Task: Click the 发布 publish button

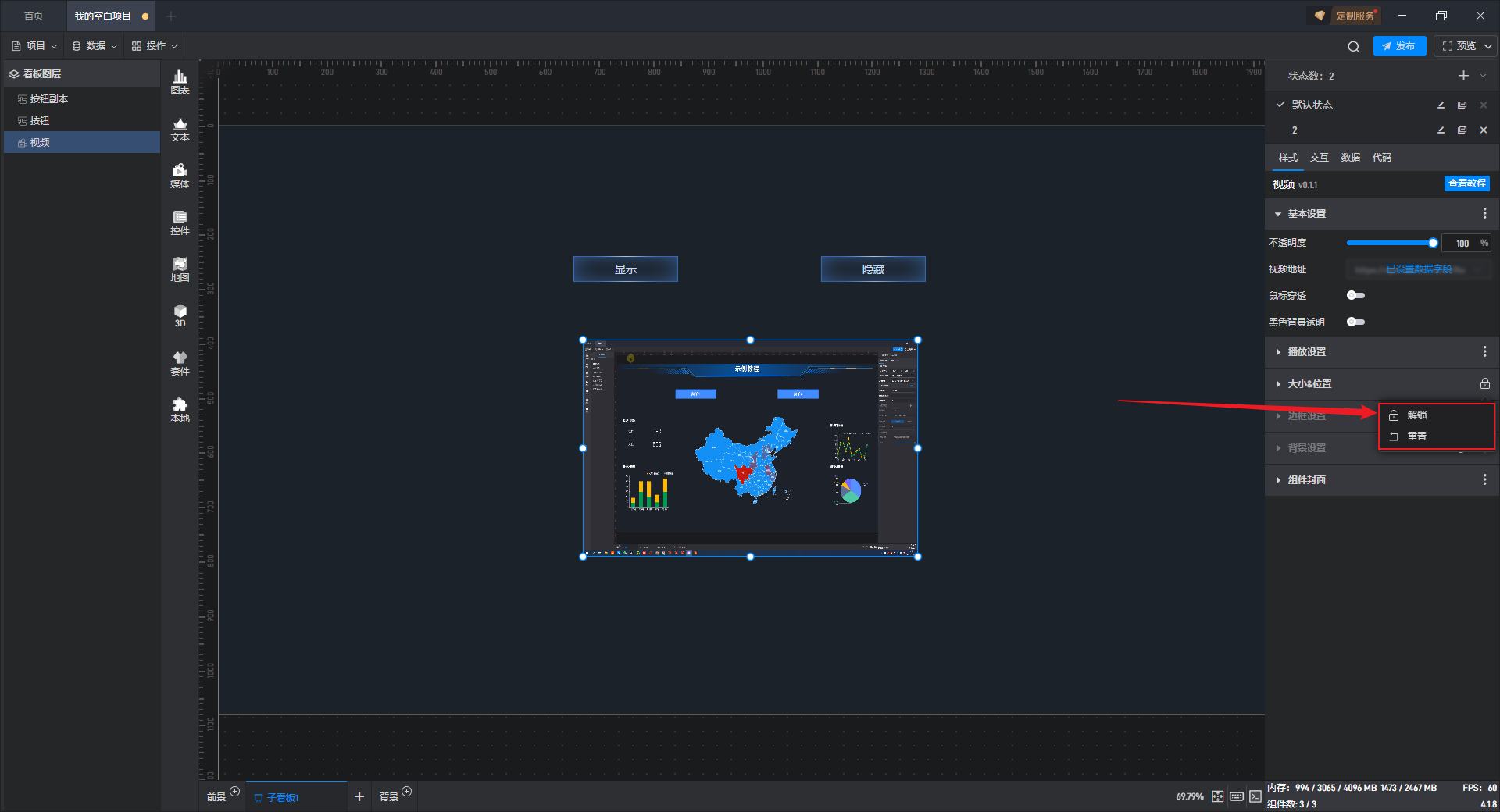Action: pos(1399,46)
